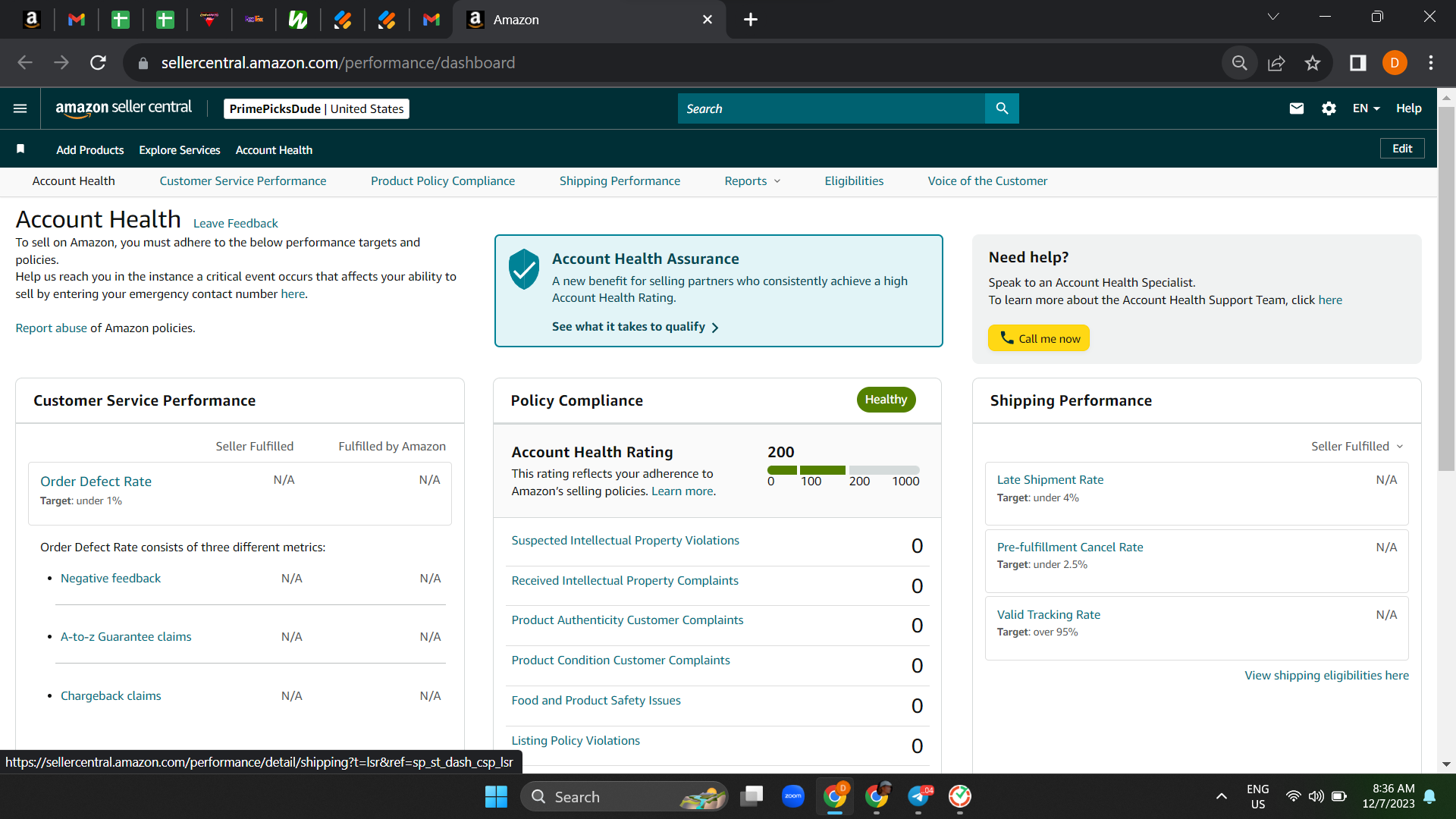Share this page via the share icon
This screenshot has width=1456, height=819.
tap(1276, 63)
